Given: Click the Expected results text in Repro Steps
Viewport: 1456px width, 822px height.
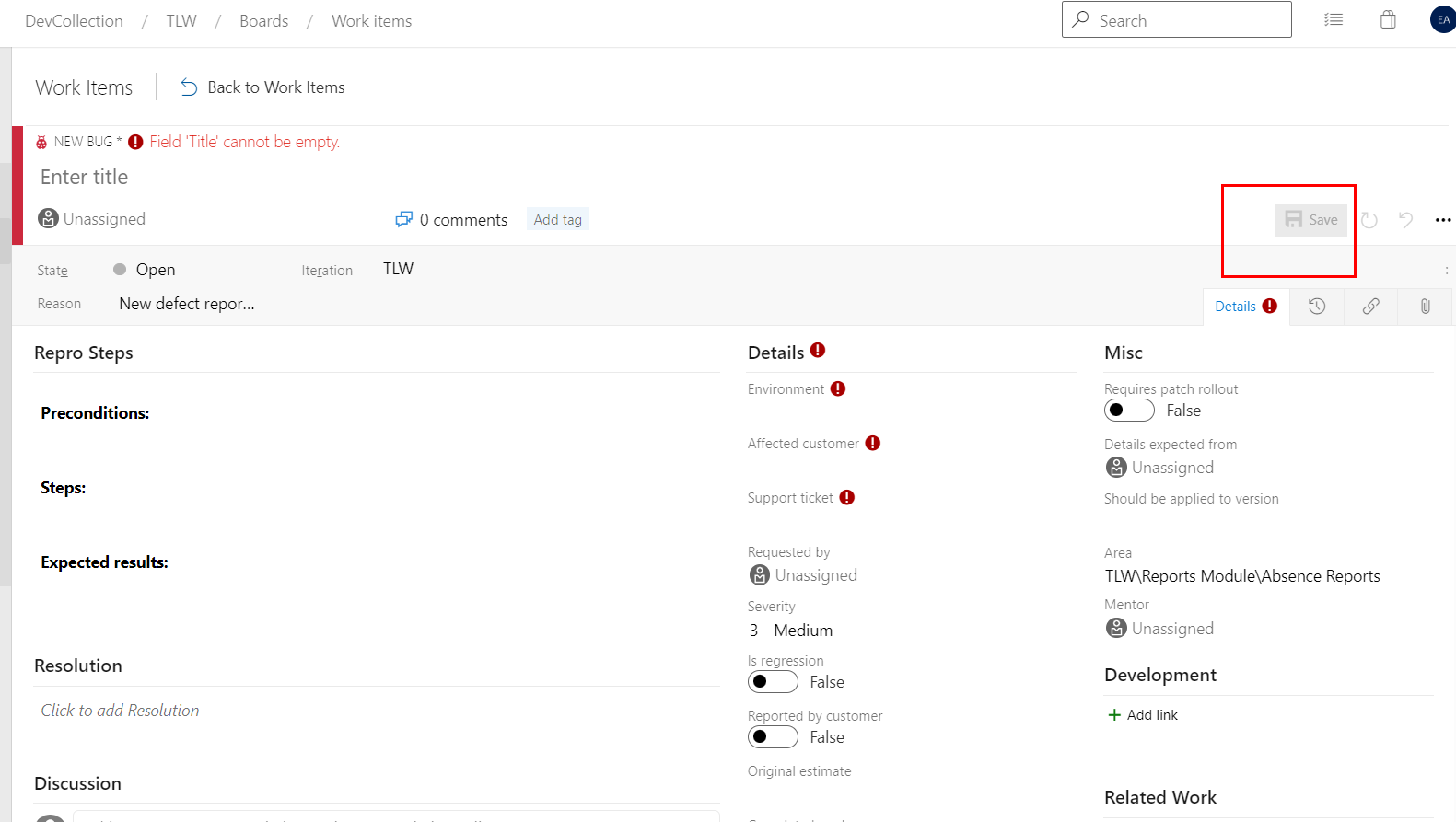Looking at the screenshot, I should 104,562.
